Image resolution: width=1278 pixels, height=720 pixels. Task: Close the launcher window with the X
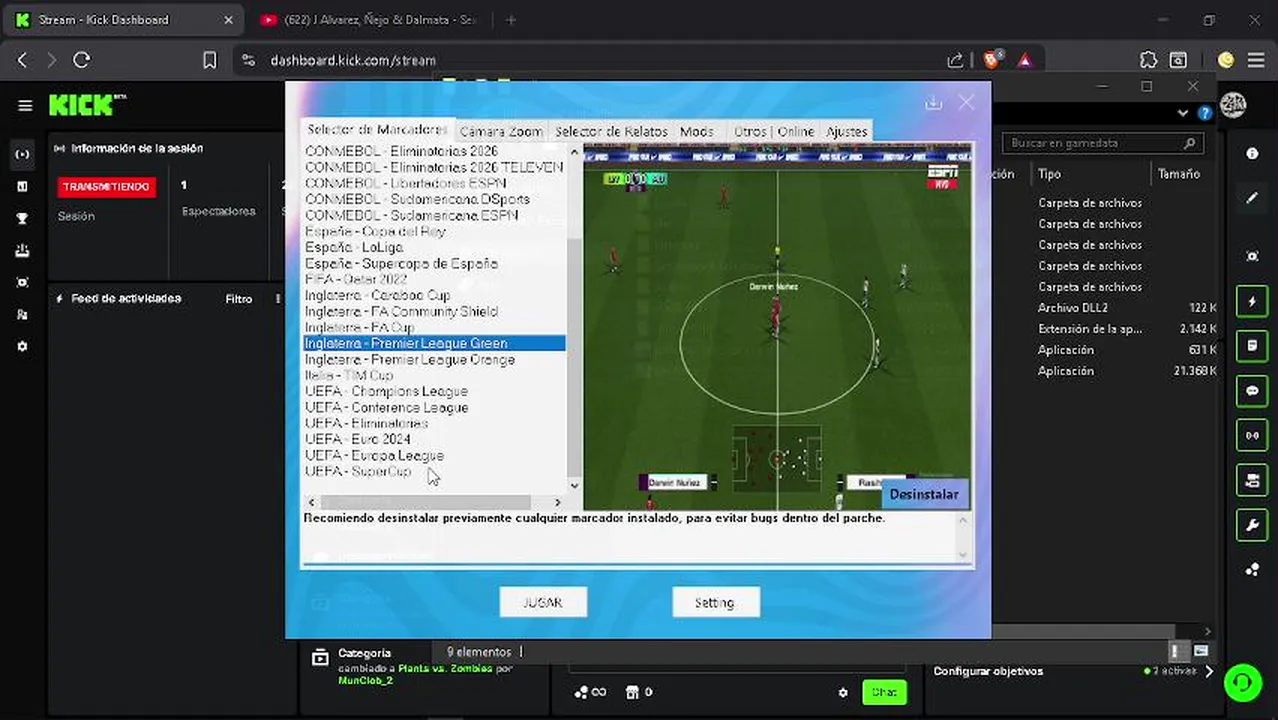click(966, 102)
